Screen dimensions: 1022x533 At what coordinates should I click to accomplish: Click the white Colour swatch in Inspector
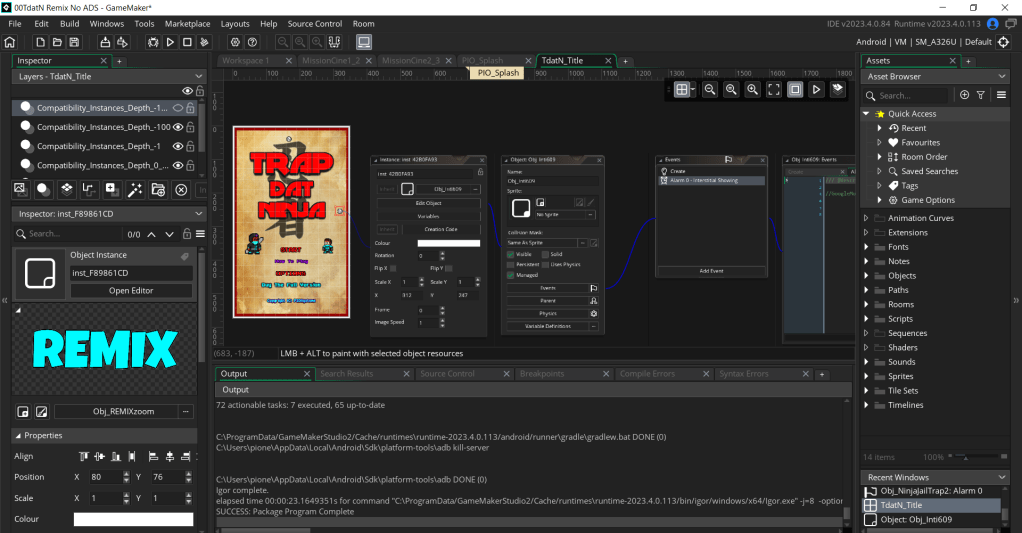(133, 520)
